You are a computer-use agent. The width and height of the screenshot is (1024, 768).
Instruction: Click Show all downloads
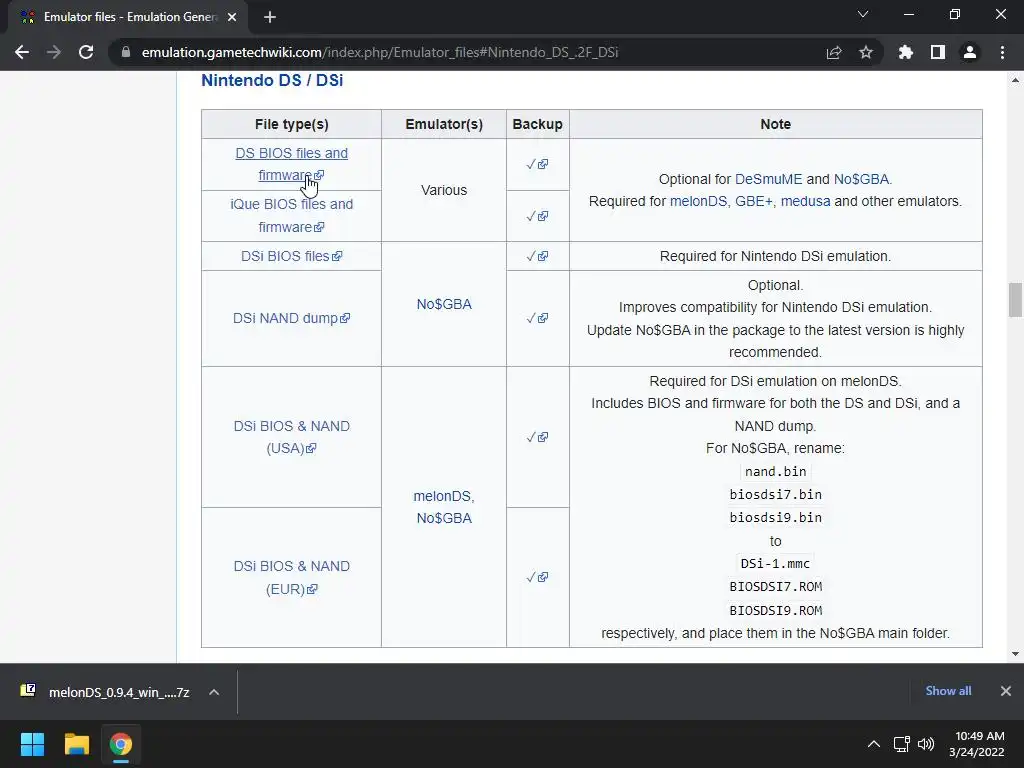(x=948, y=691)
